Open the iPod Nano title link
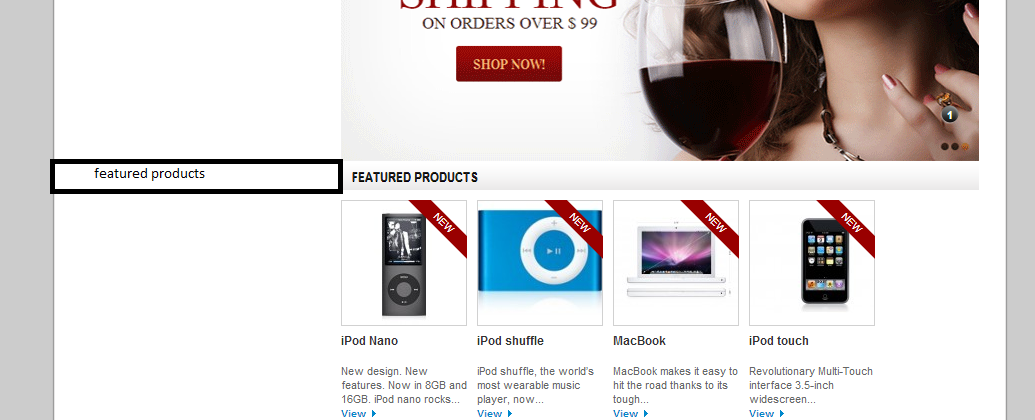The height and width of the screenshot is (420, 1035). click(370, 341)
